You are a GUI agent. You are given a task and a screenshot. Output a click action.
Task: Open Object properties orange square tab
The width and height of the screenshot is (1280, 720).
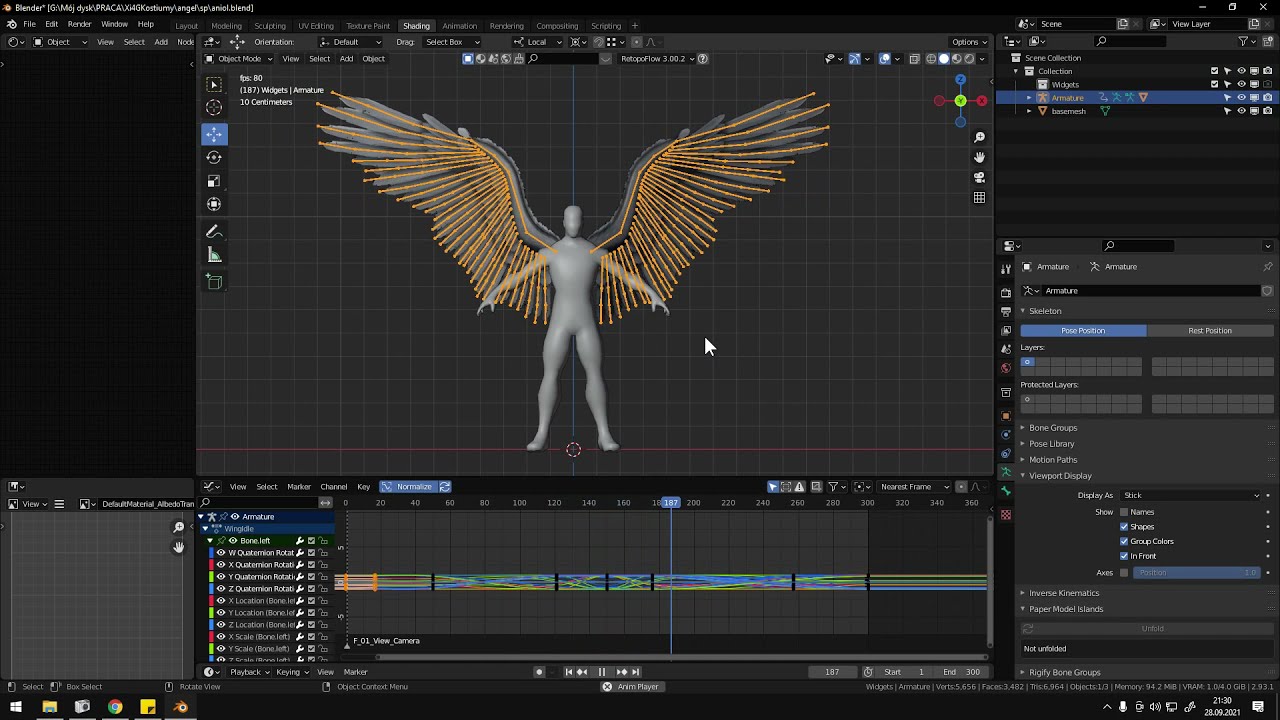[x=1006, y=416]
